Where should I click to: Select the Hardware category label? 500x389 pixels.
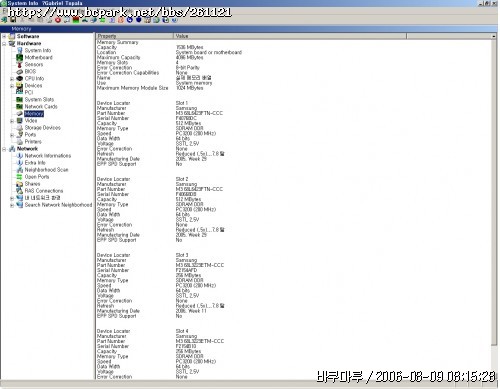tap(29, 43)
